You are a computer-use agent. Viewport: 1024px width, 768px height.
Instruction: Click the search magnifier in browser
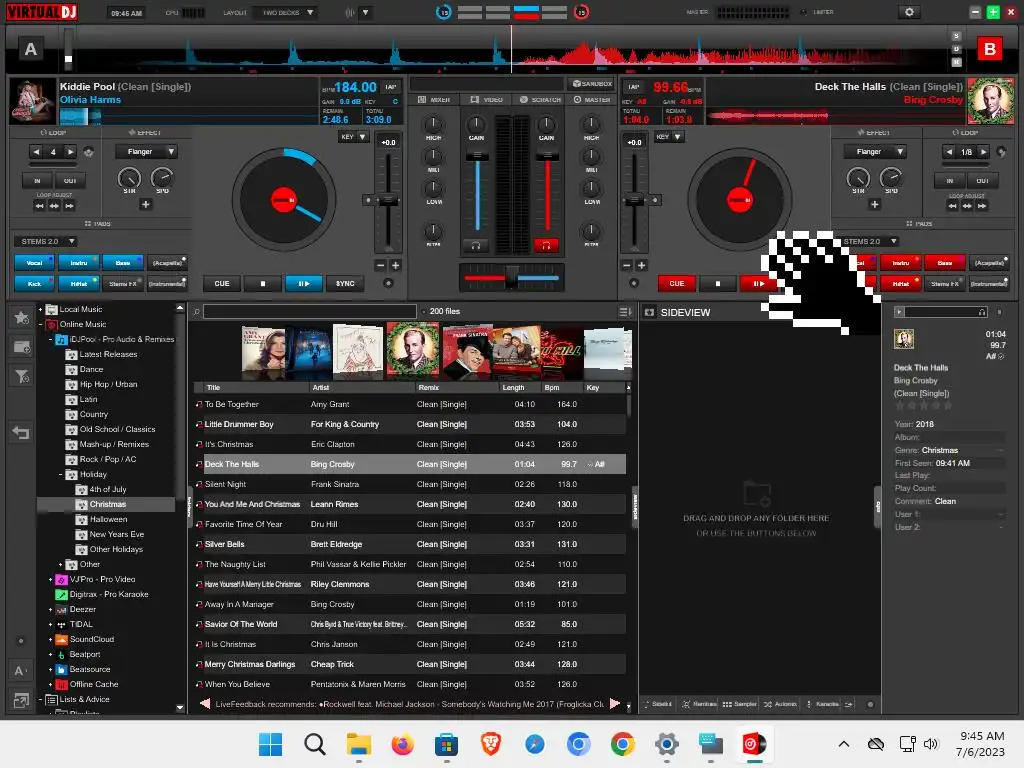[x=196, y=312]
